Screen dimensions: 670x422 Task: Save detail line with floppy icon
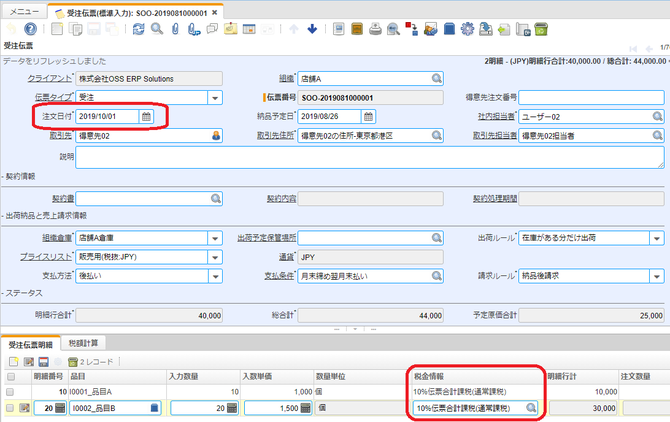pyautogui.click(x=44, y=362)
